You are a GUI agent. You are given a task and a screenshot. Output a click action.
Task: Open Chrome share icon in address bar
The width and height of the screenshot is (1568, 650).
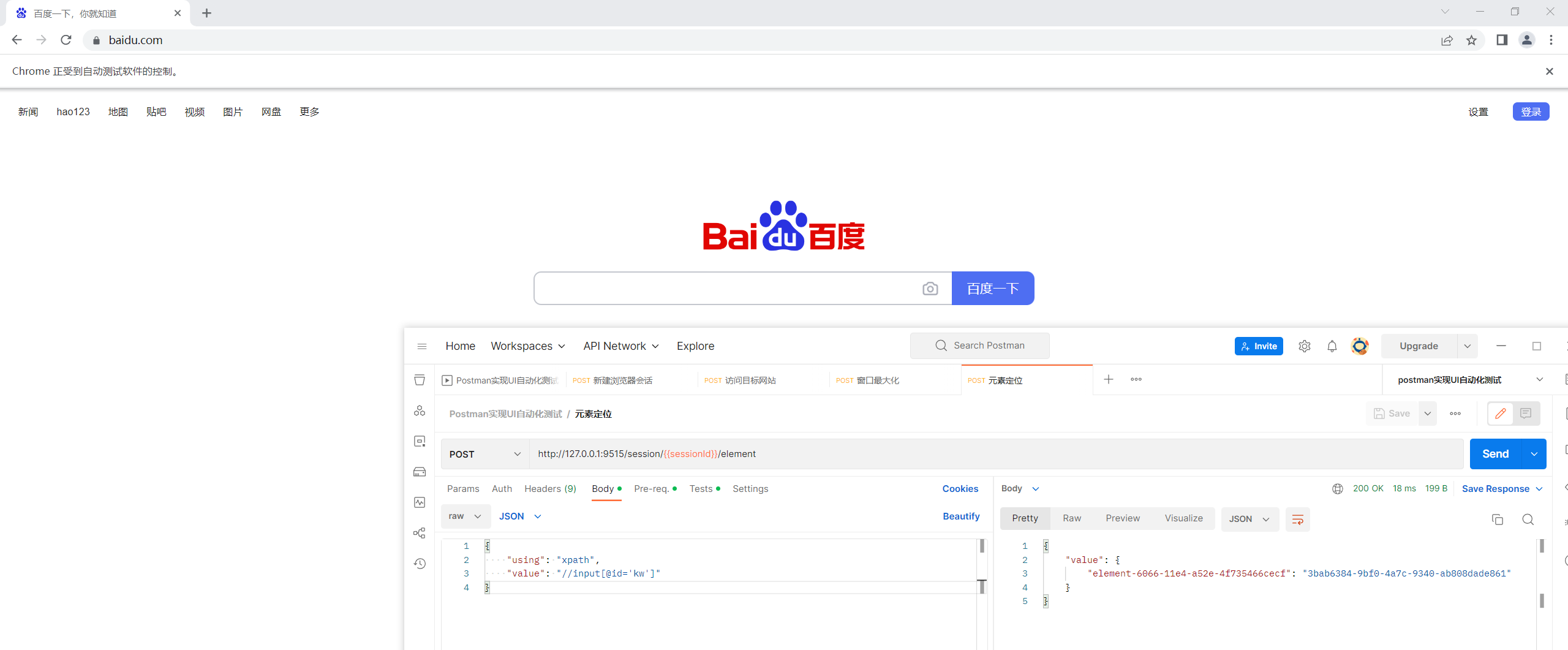pyautogui.click(x=1447, y=40)
